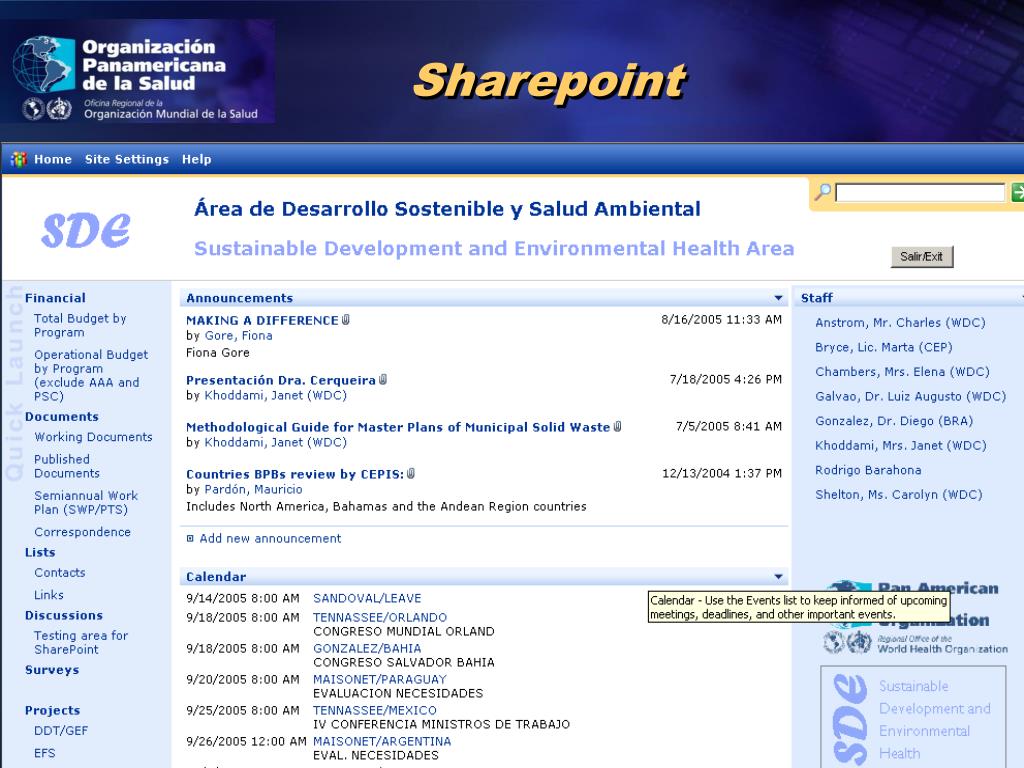The image size is (1024, 768).
Task: Click the Sustainable Development and Environmental Health image
Action: pyautogui.click(x=913, y=717)
